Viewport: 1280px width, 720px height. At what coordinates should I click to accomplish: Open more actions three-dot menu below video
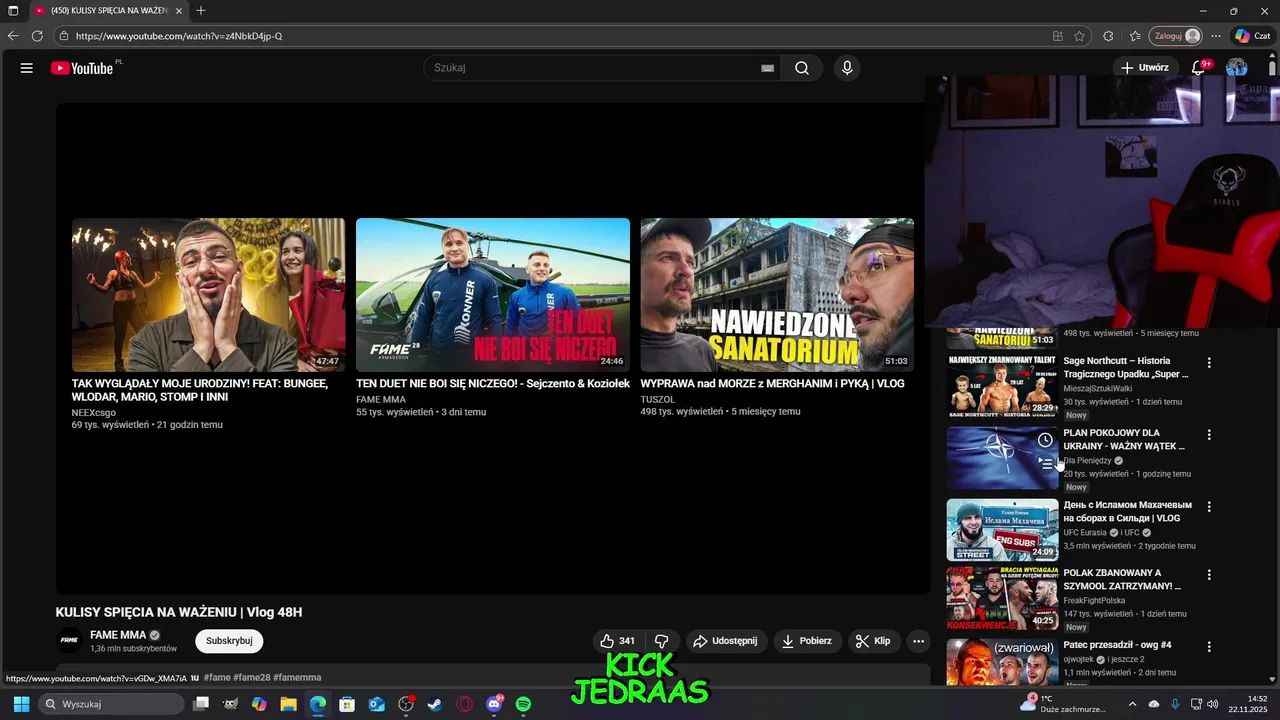click(918, 641)
